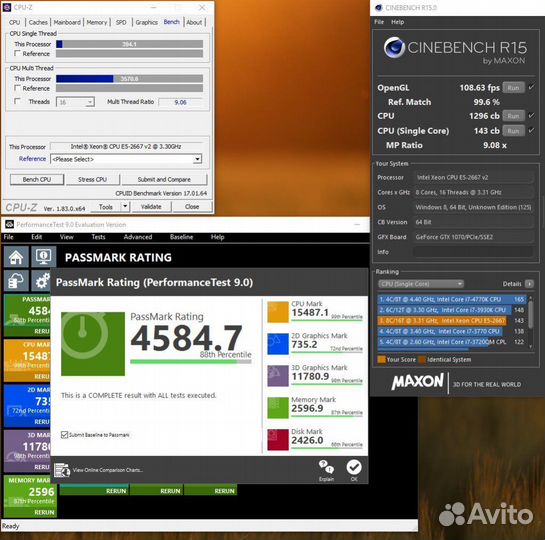Image resolution: width=545 pixels, height=540 pixels.
Task: Click View Online Comparison Charts icon
Action: tap(62, 470)
